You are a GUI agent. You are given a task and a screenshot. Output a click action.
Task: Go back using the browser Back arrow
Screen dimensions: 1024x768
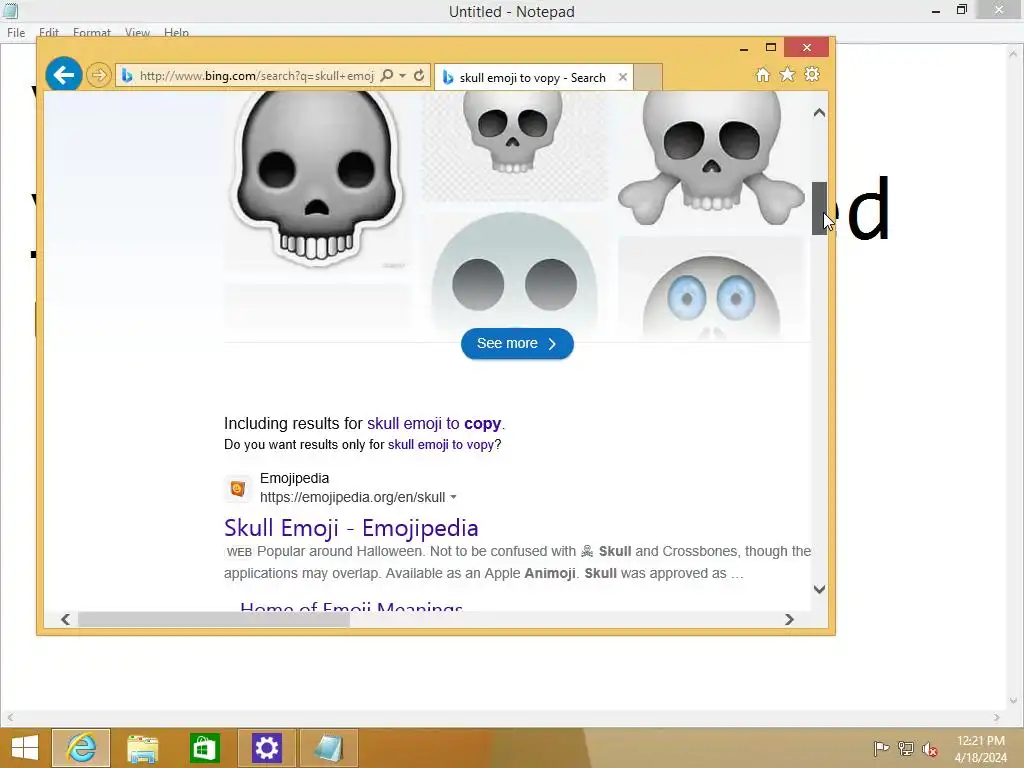pos(63,75)
